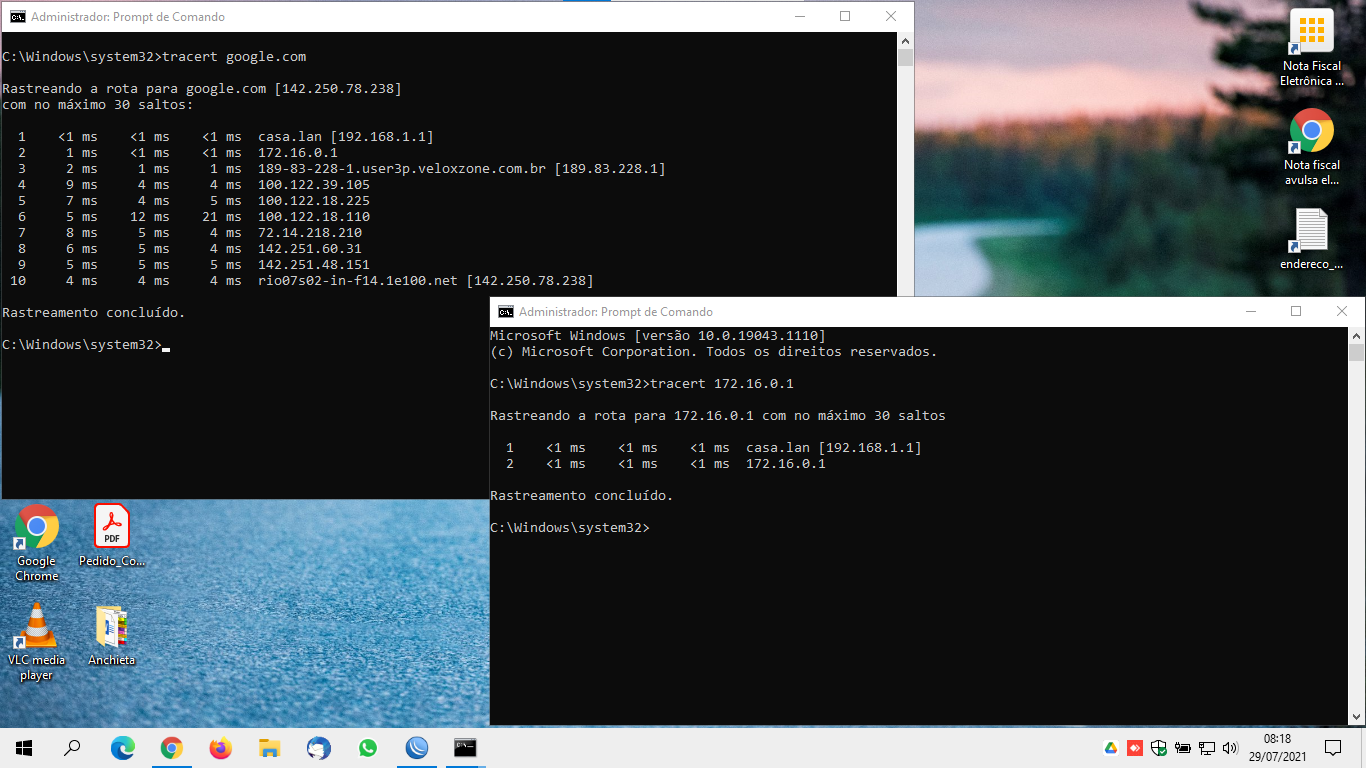This screenshot has width=1366, height=768.
Task: Click hop address '142.251.48.151'
Action: coord(314,265)
